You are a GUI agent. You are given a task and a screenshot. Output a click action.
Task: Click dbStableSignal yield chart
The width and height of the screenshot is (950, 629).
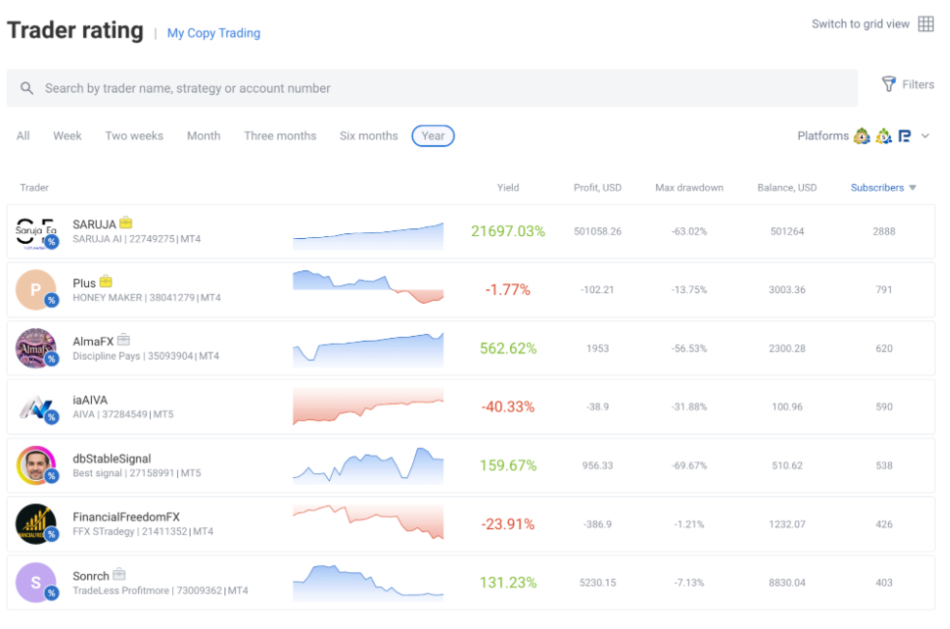click(x=368, y=465)
